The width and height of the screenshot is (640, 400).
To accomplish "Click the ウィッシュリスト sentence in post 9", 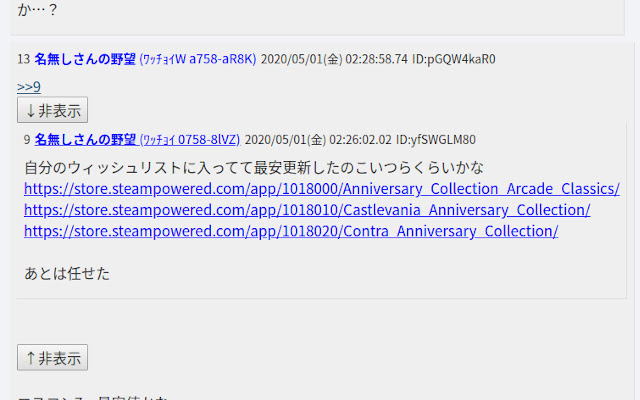I will 254,168.
